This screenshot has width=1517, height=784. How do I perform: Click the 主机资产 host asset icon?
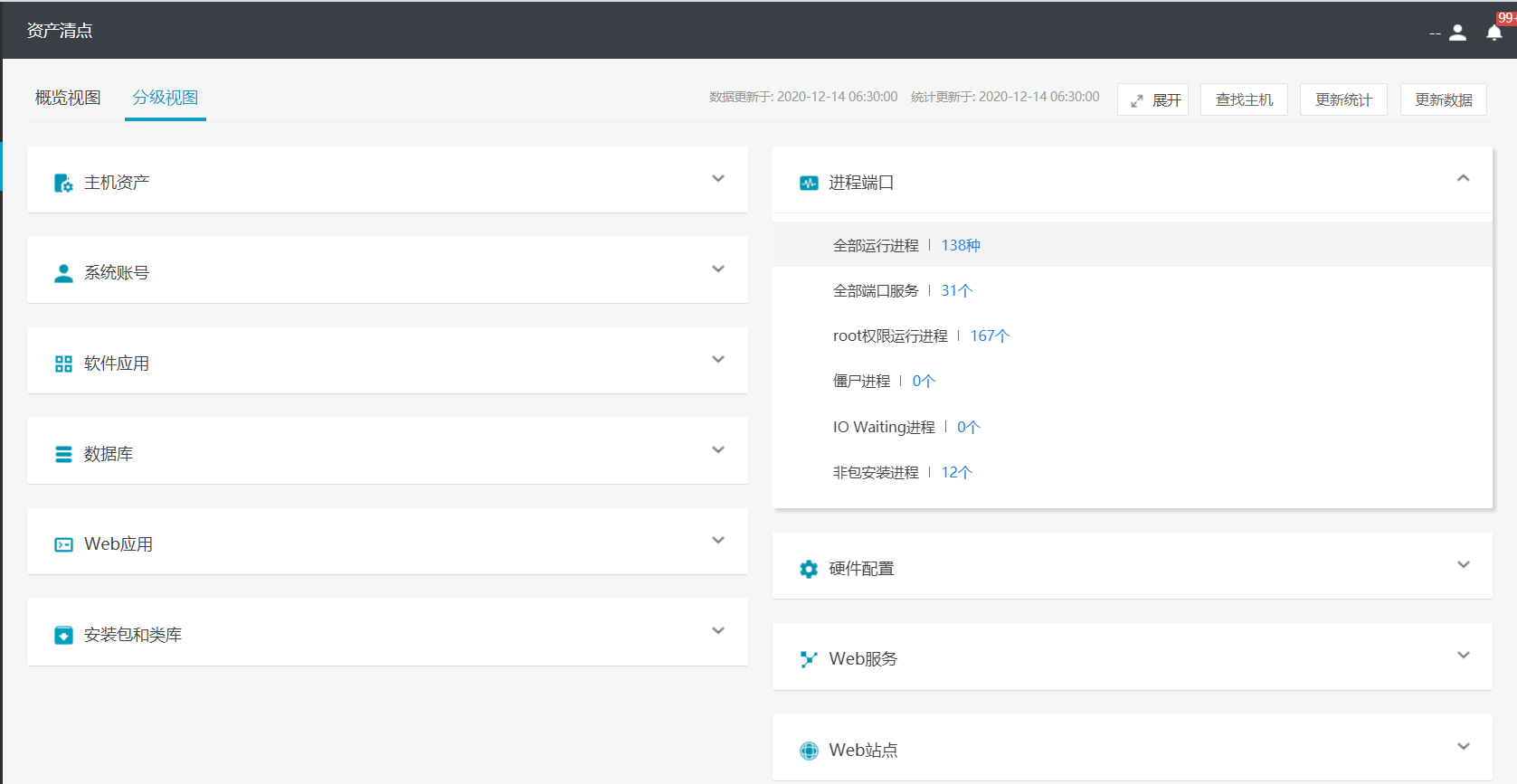point(63,183)
